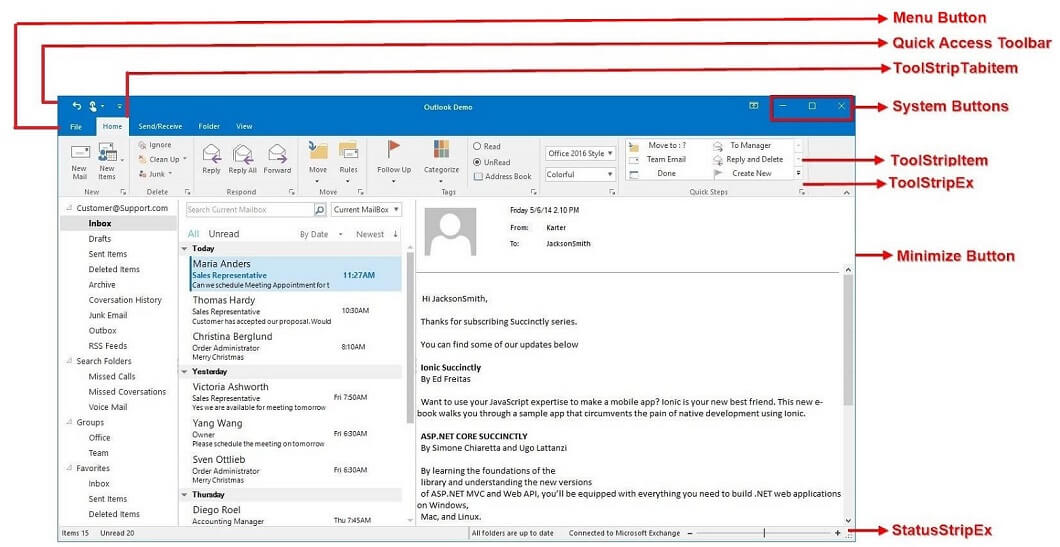Open the Victoria Ashworth message

point(296,398)
